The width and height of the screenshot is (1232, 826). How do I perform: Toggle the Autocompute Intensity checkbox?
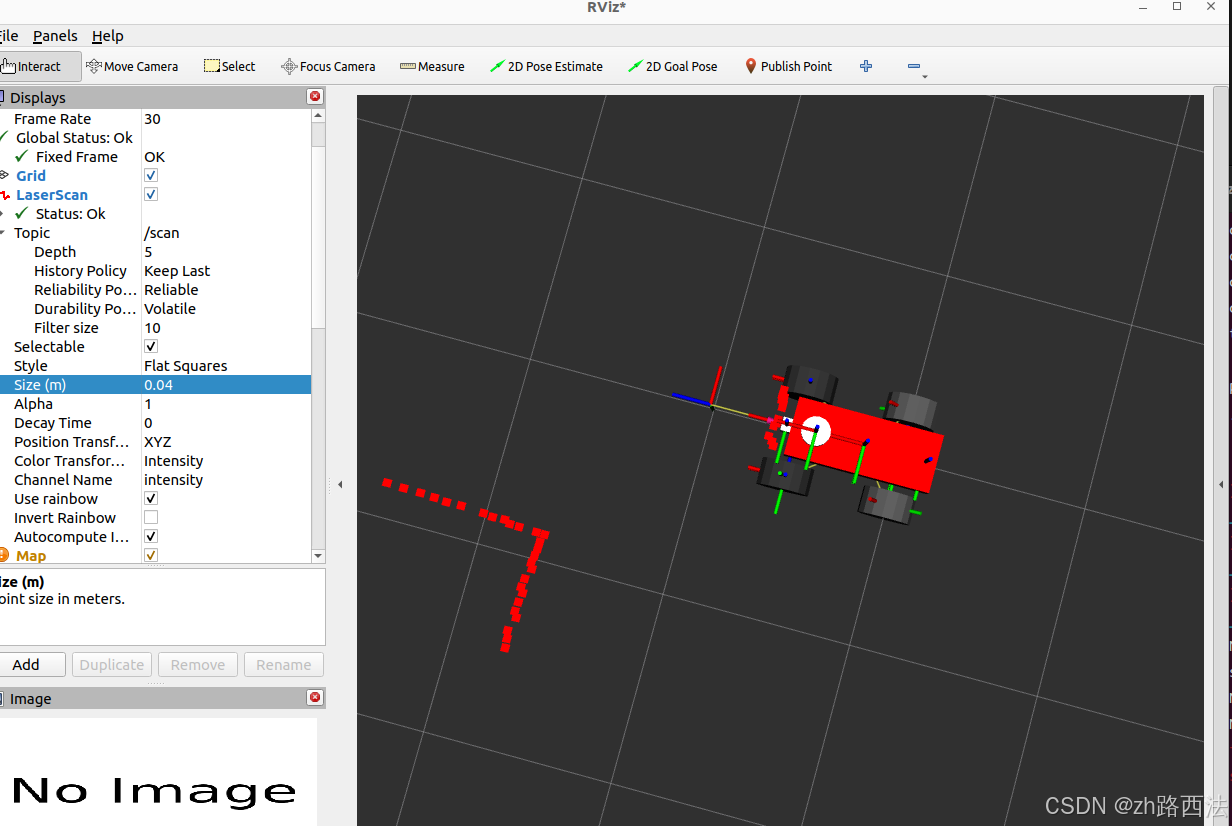pyautogui.click(x=151, y=537)
